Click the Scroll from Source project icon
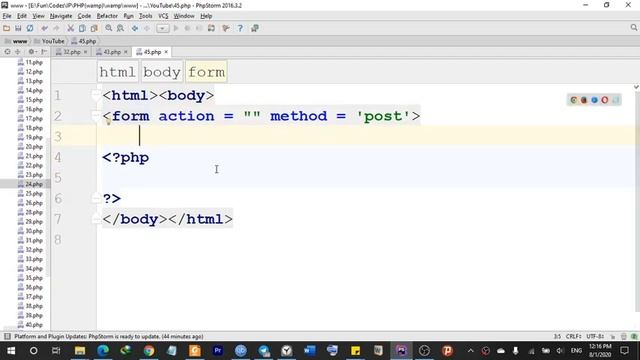Viewport: 640px width, 360px height. click(x=7, y=52)
